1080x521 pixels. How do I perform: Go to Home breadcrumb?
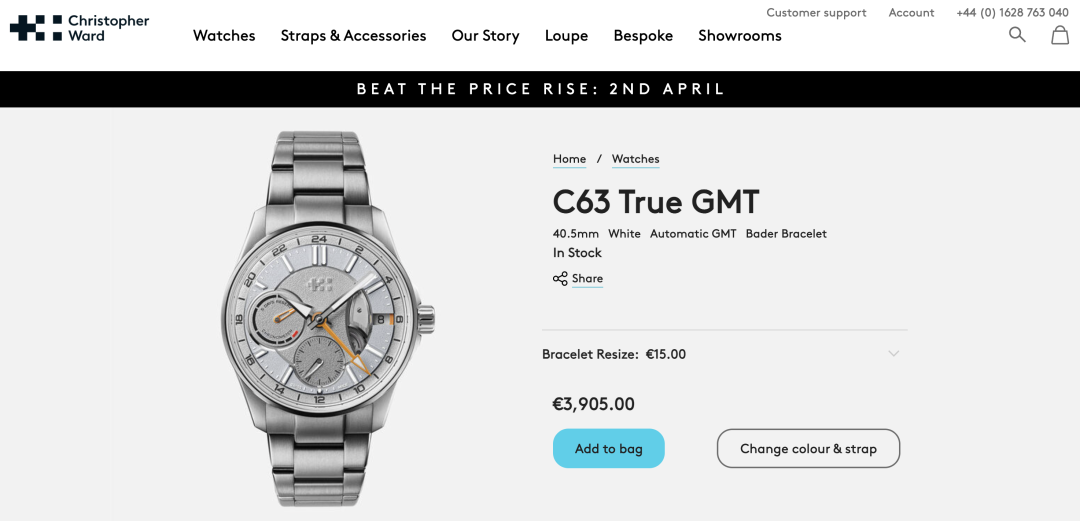pos(569,159)
